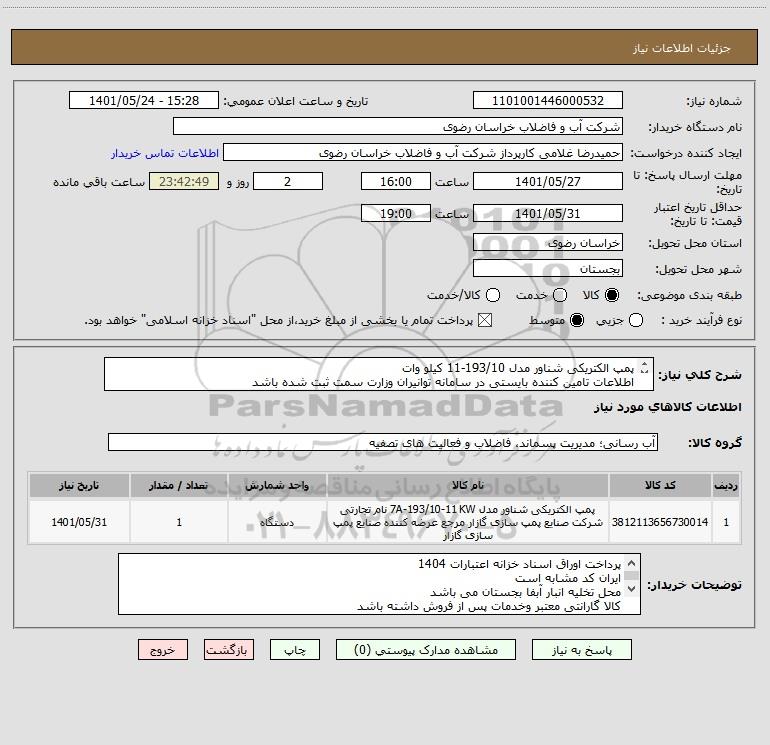This screenshot has width=770, height=745.
Task: Click the response deadline date 1401/05/27 field
Action: tap(548, 181)
